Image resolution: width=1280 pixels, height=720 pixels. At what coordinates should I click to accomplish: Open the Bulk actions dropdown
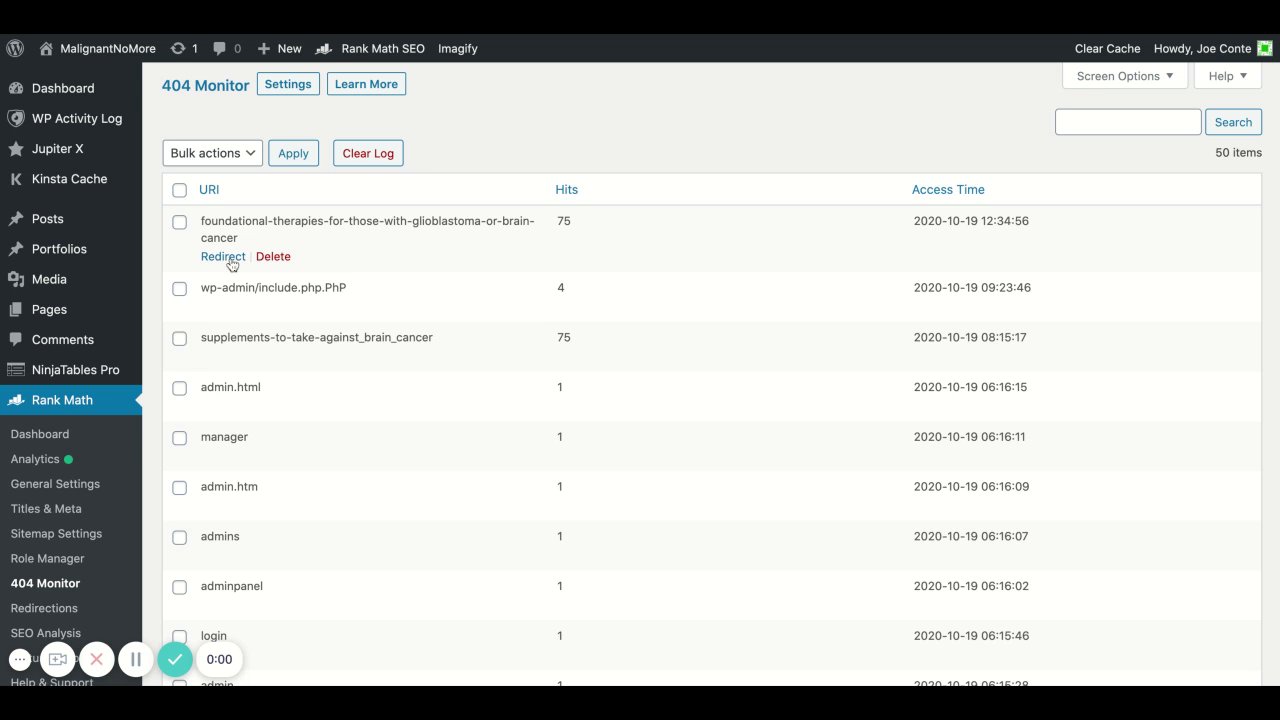212,153
